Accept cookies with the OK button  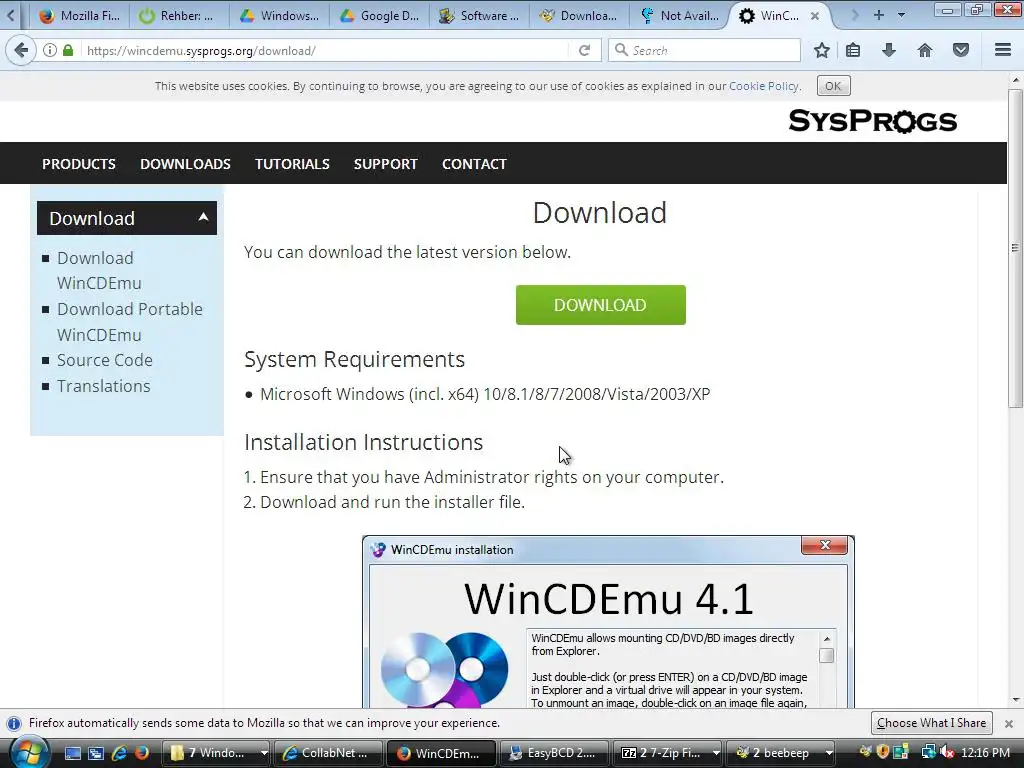tap(833, 86)
